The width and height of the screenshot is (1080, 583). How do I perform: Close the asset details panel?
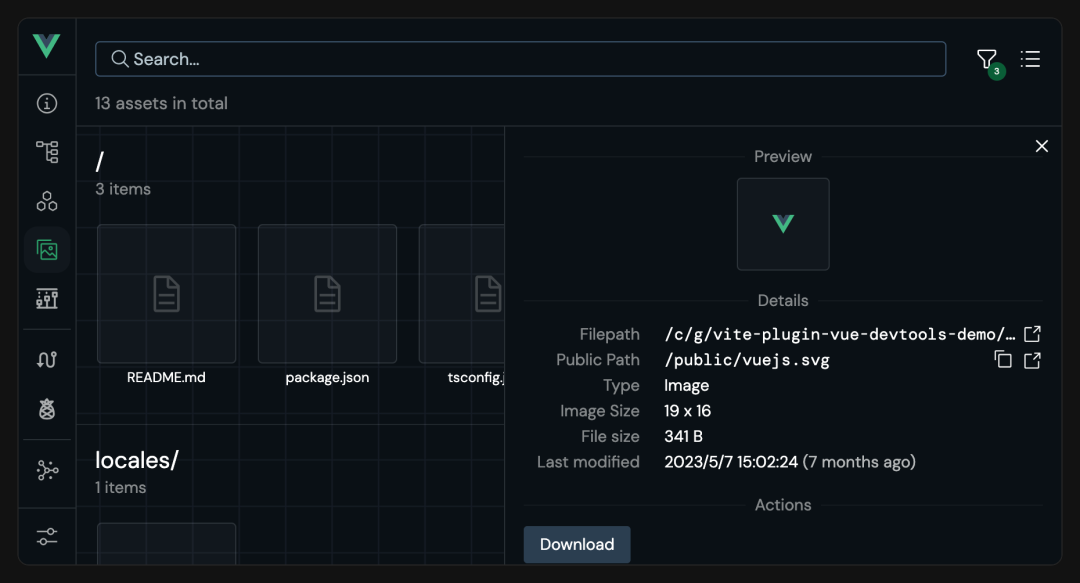pos(1041,146)
